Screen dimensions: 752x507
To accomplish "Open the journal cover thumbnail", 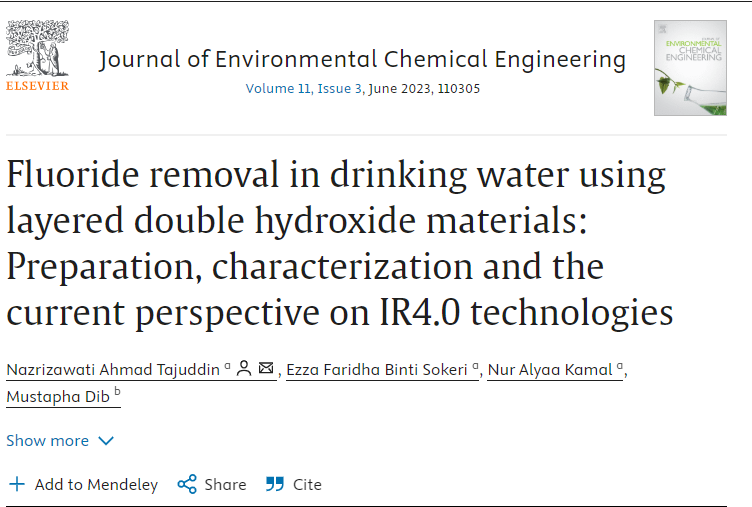I will click(690, 67).
